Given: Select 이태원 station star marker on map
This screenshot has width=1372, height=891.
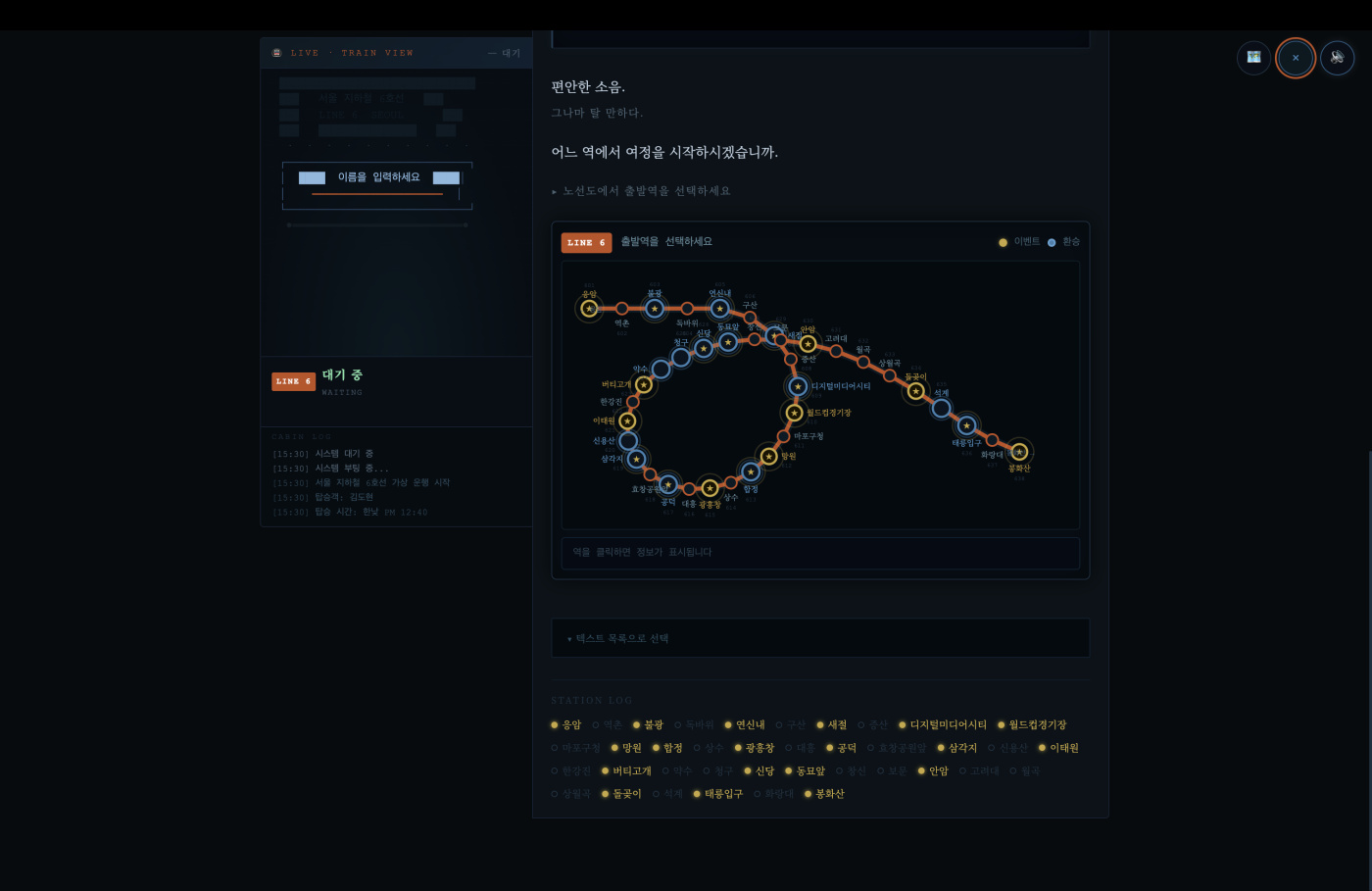Looking at the screenshot, I should [x=627, y=421].
